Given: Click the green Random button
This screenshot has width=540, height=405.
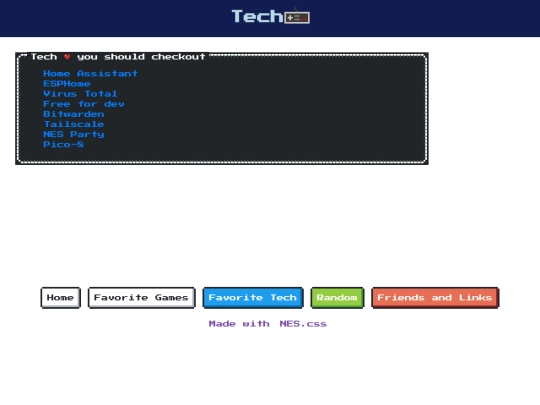Looking at the screenshot, I should [x=337, y=298].
